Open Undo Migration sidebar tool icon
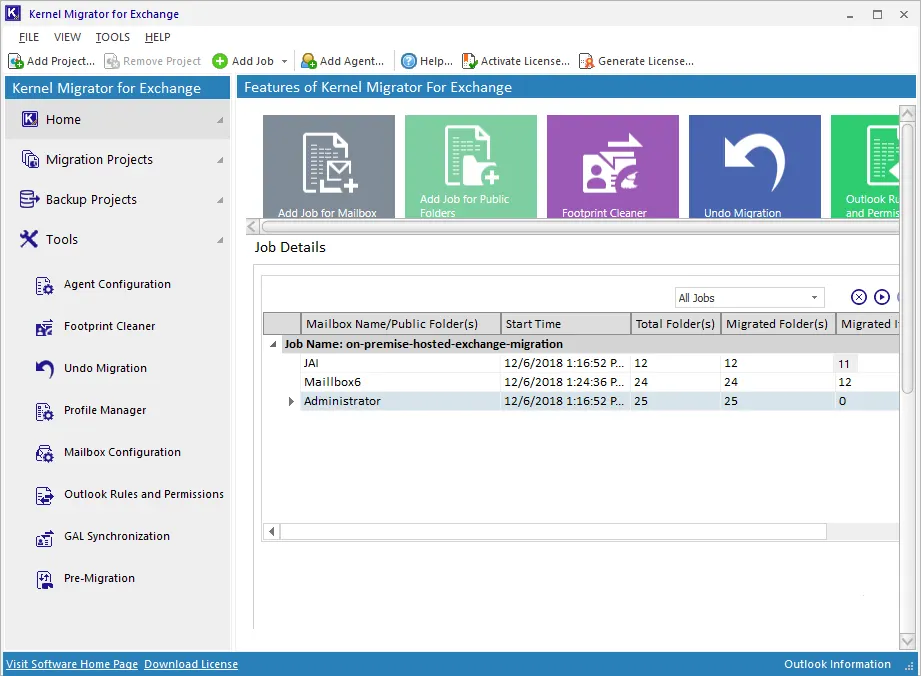 click(45, 369)
